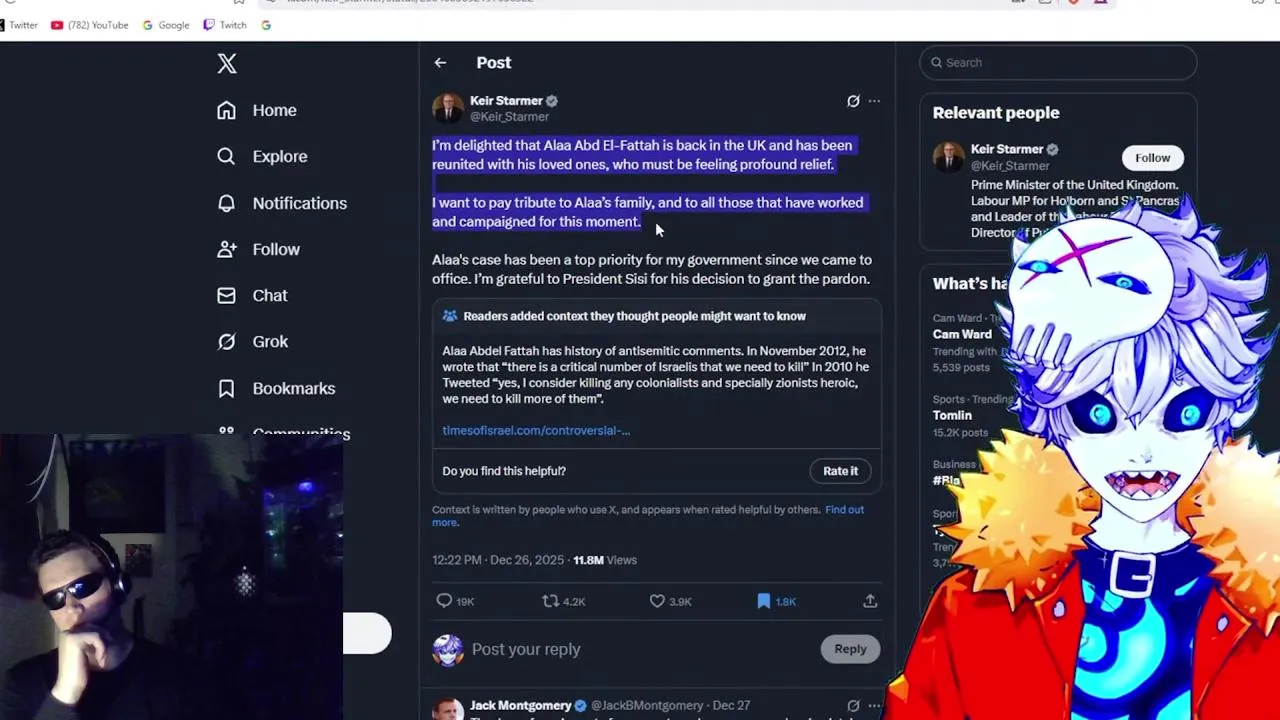Open Keir Starmer in Relevant people
The image size is (1280, 720).
point(1007,149)
